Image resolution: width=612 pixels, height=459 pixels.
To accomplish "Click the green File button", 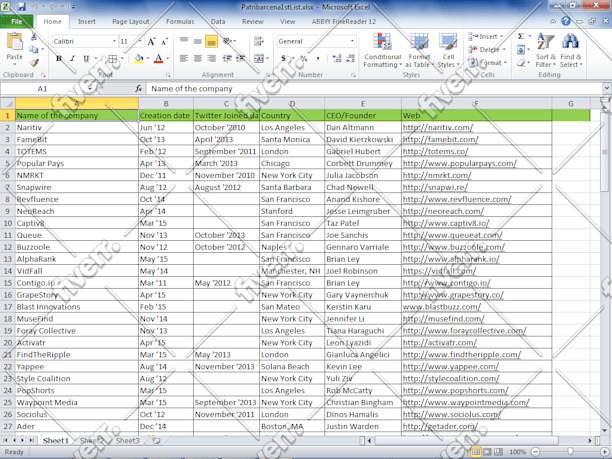I will tap(18, 21).
